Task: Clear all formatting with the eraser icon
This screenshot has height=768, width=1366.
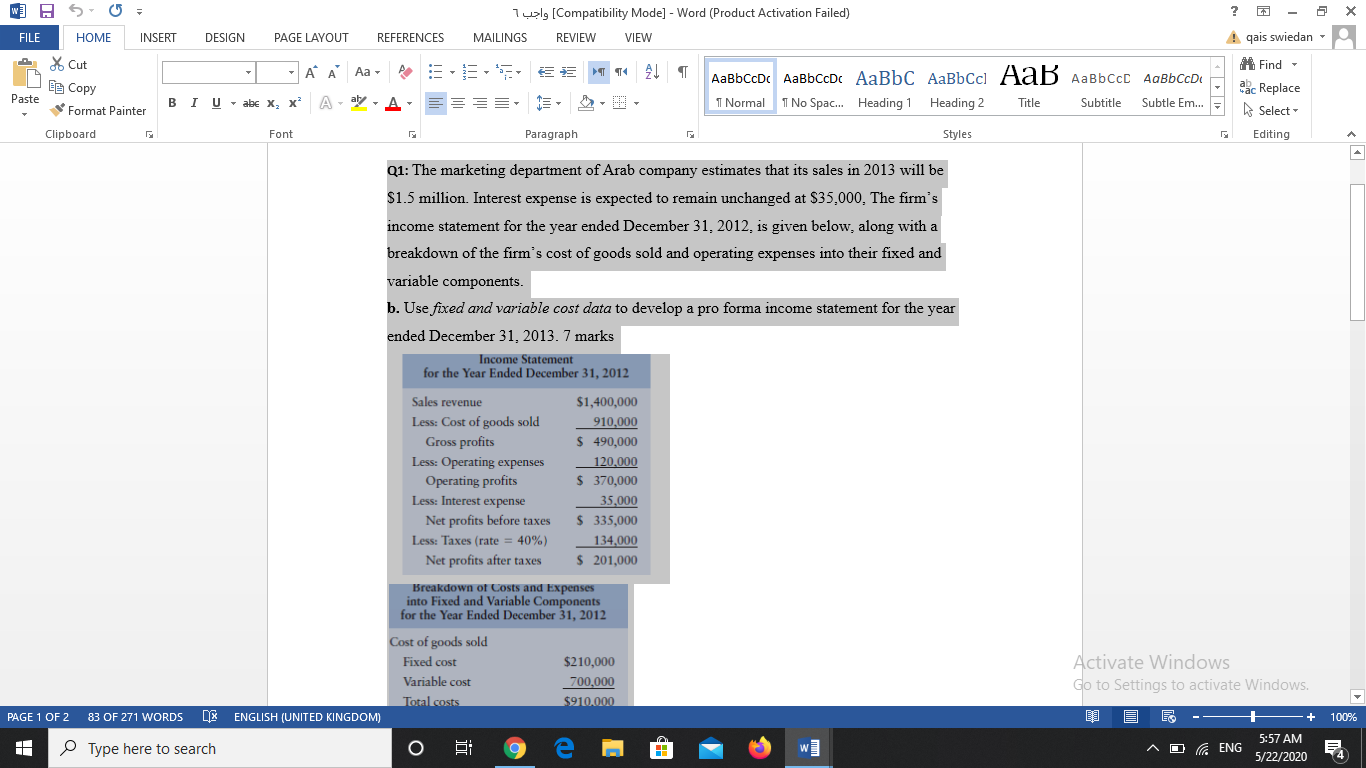Action: point(405,73)
